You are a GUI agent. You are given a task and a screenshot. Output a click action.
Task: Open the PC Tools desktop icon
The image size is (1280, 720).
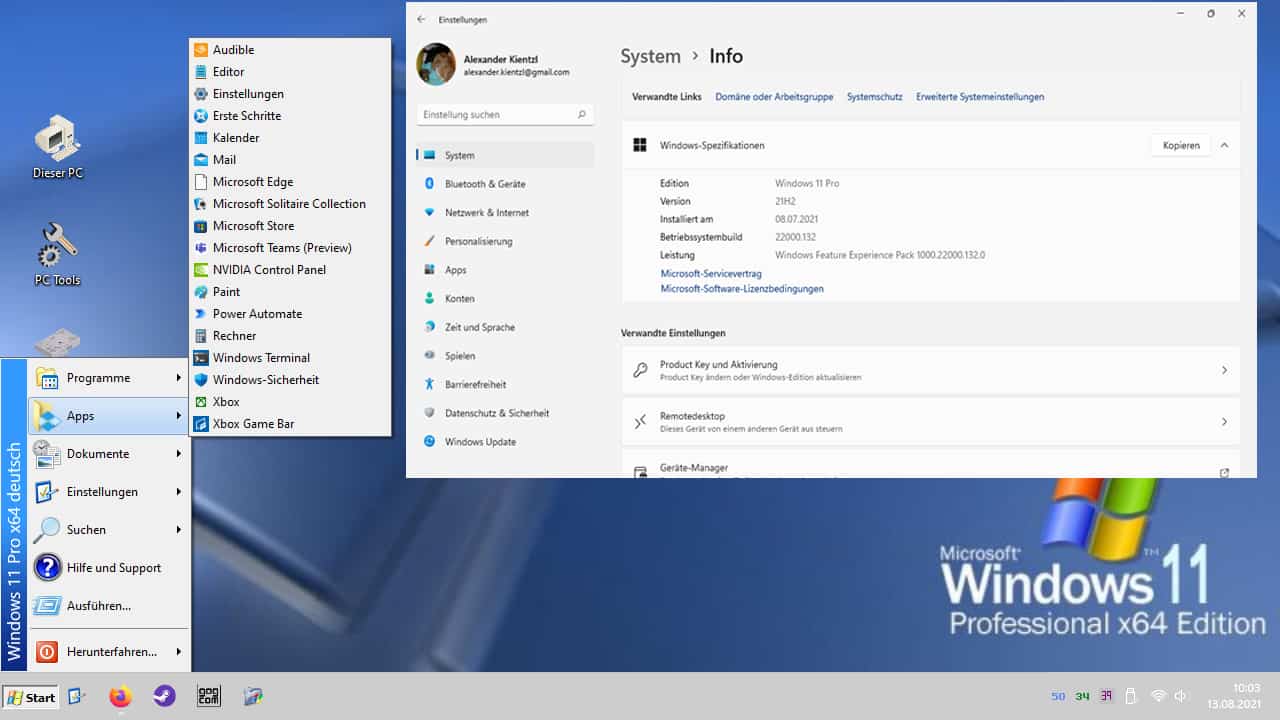(57, 255)
